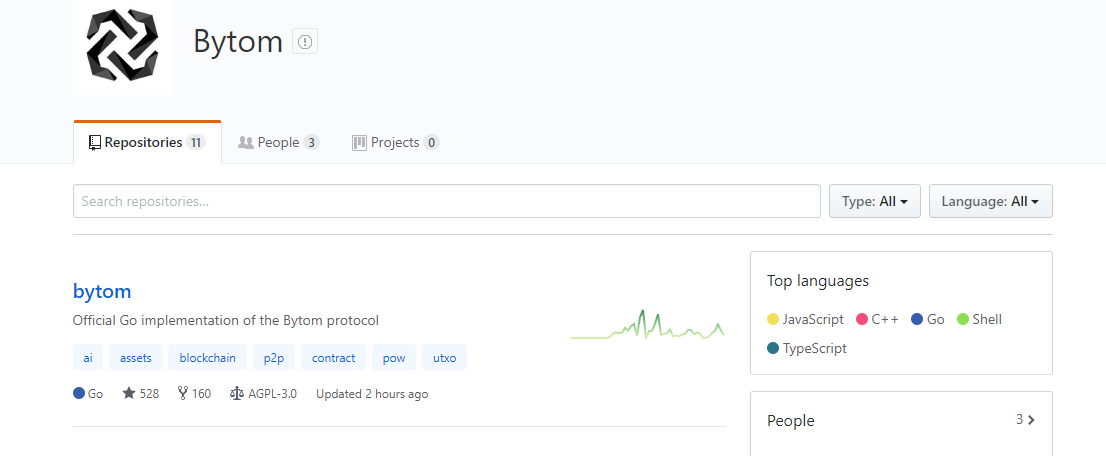Click the Repositories book icon
Viewport: 1106px width, 456px height.
pos(95,143)
